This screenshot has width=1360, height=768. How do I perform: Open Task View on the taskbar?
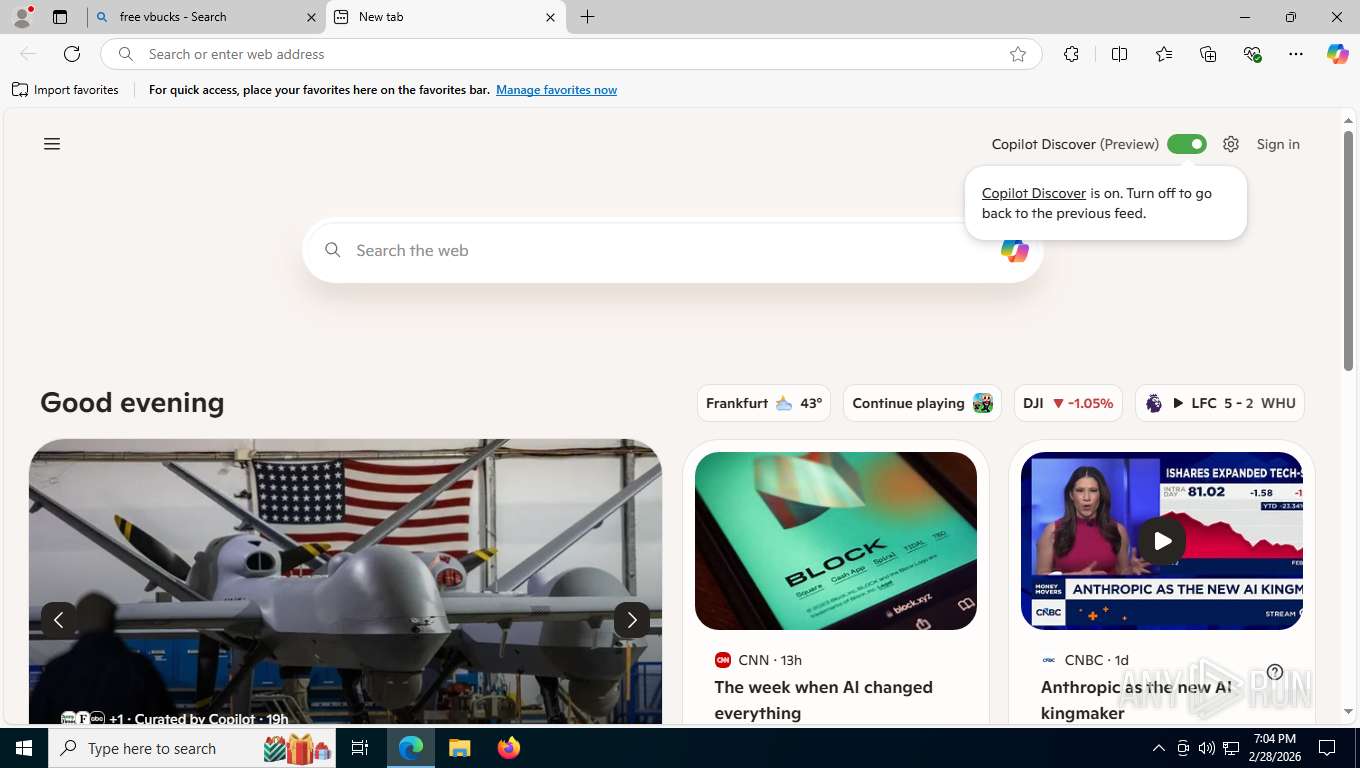click(x=360, y=748)
